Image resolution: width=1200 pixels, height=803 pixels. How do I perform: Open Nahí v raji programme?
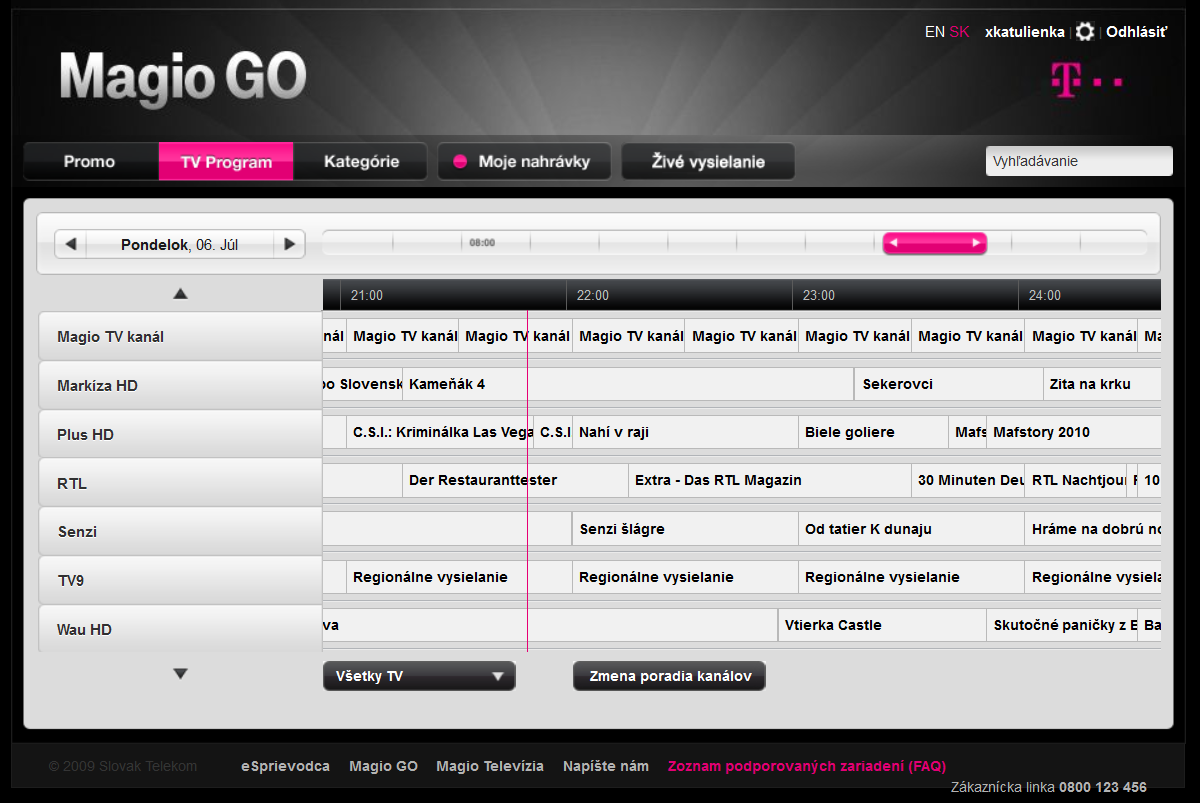click(685, 432)
